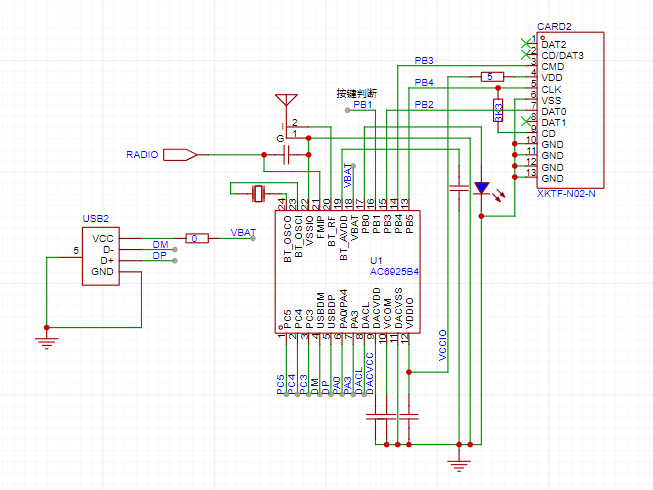The height and width of the screenshot is (490, 653).
Task: Select the PB4 net label on CLK wire
Action: pyautogui.click(x=424, y=82)
